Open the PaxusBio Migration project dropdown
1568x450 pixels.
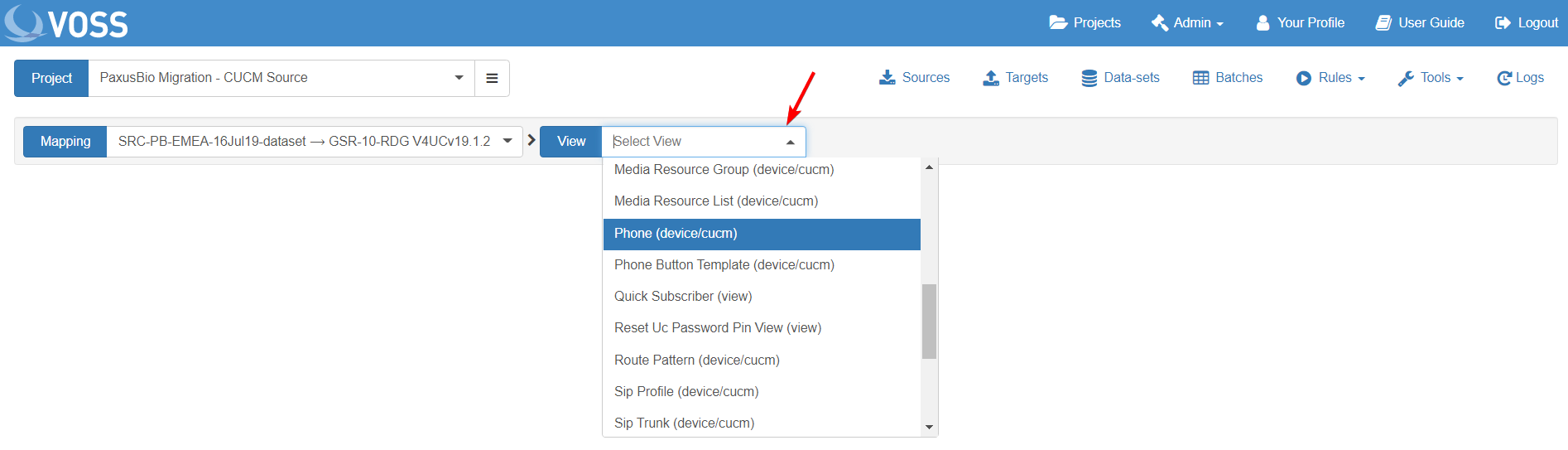click(281, 78)
